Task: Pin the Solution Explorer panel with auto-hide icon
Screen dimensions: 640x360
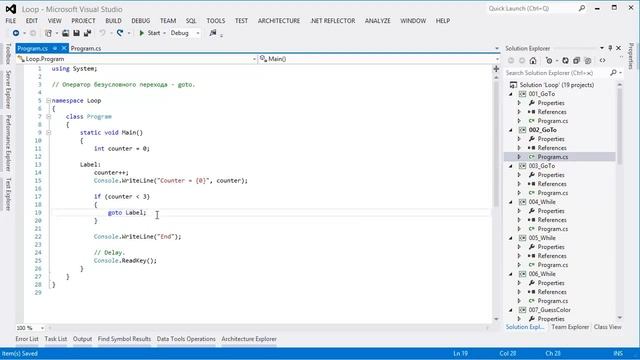Action: [610, 48]
